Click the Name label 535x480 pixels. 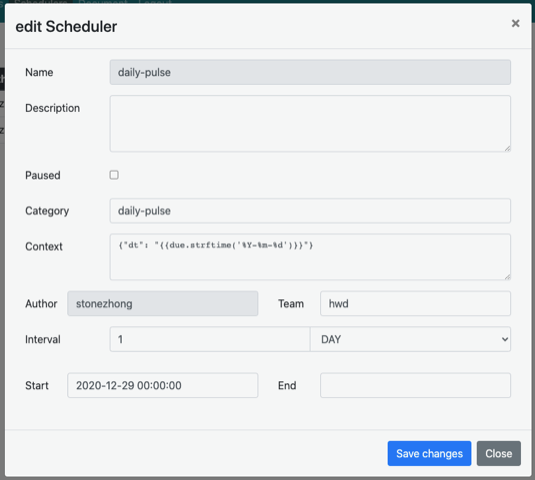click(x=39, y=72)
